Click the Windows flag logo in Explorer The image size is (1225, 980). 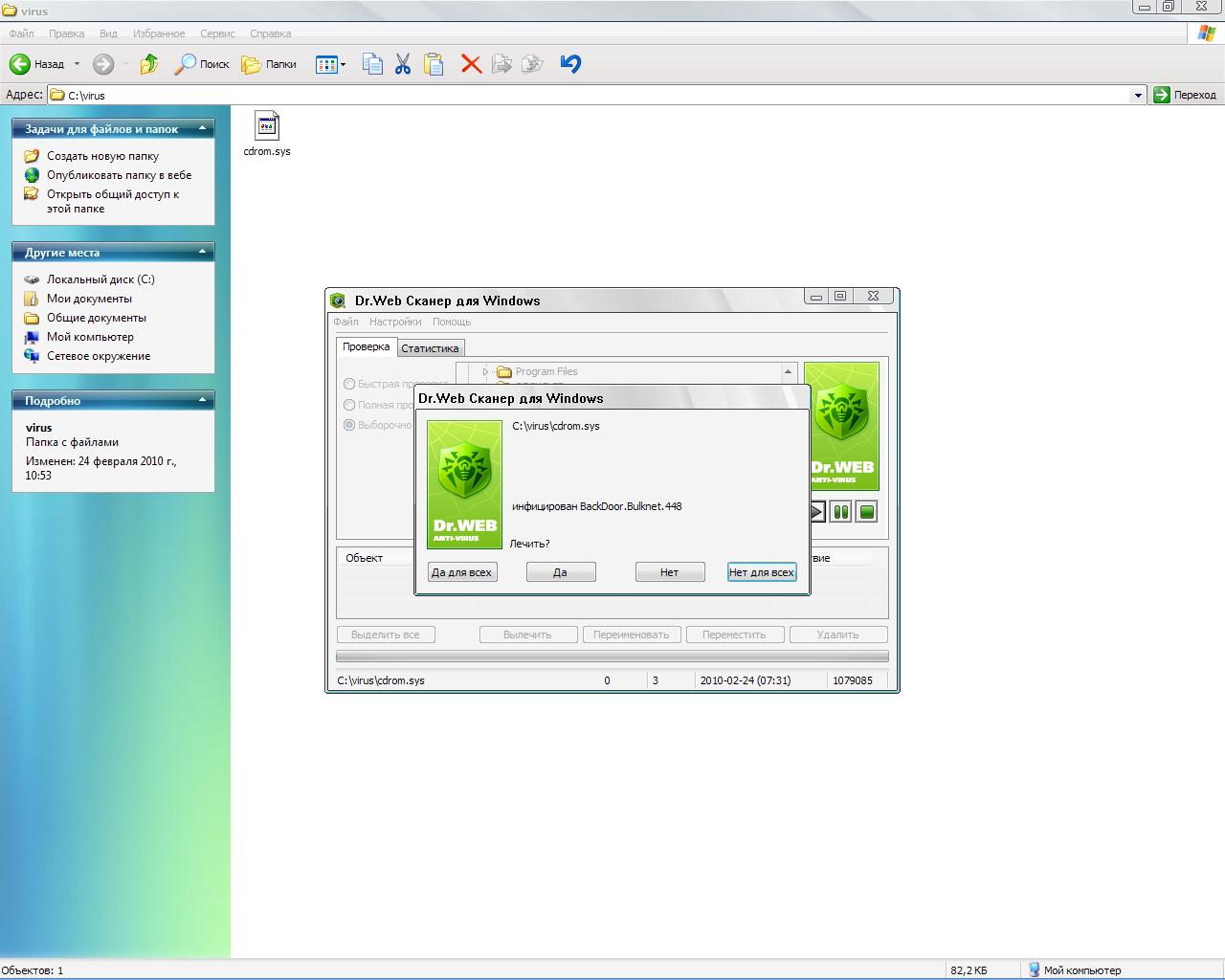tap(1207, 33)
